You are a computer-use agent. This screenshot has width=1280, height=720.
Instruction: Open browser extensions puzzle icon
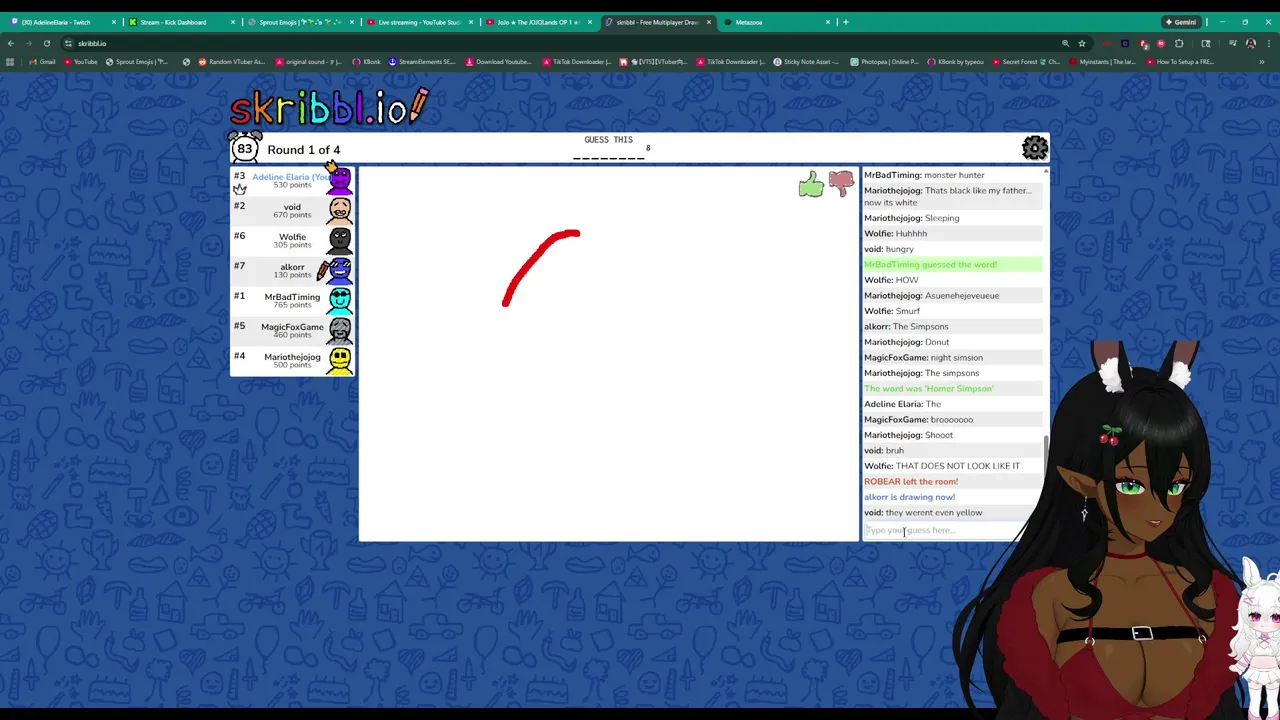tap(1179, 43)
